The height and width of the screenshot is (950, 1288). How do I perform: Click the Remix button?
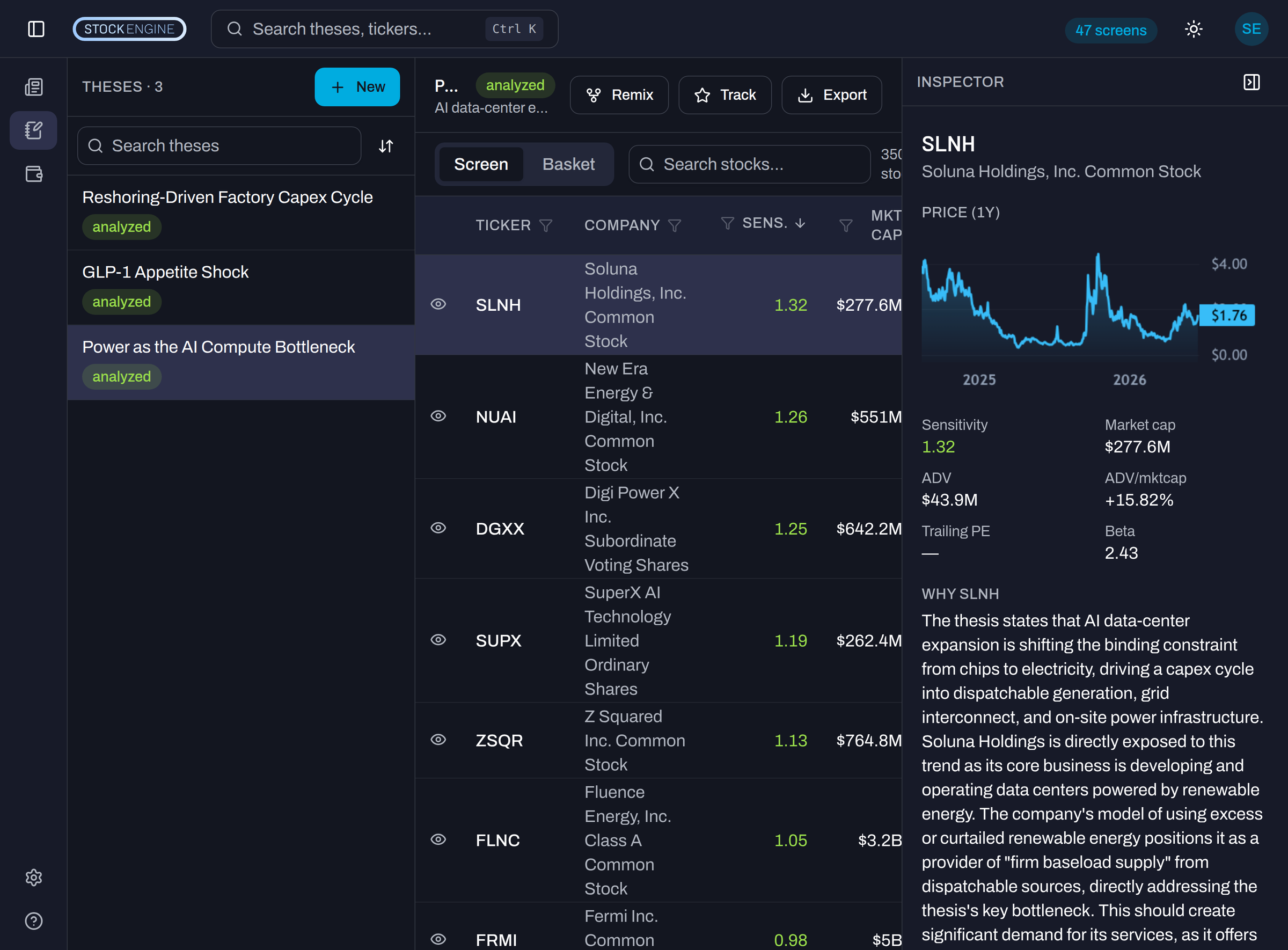pyautogui.click(x=619, y=95)
